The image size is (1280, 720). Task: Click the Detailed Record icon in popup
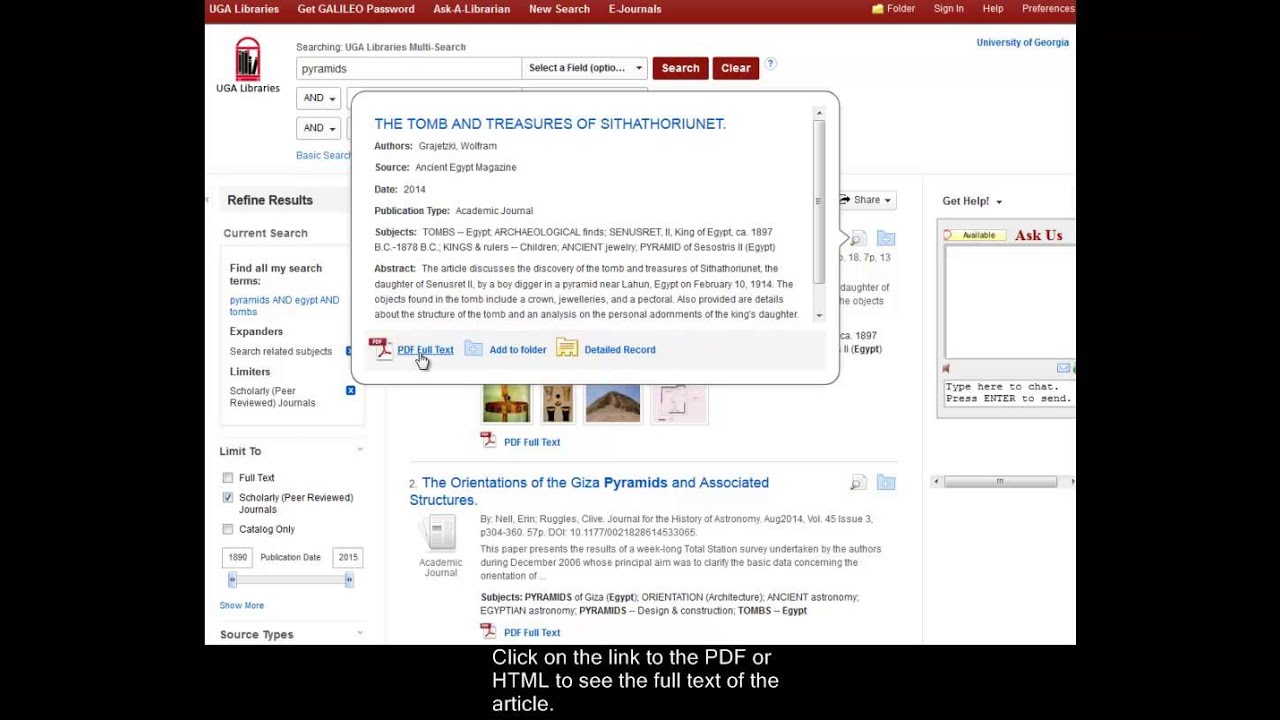click(x=567, y=349)
